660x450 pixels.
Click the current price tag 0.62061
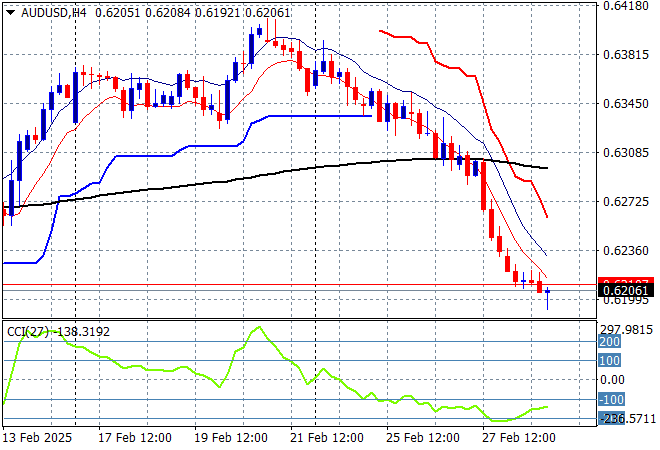[627, 292]
